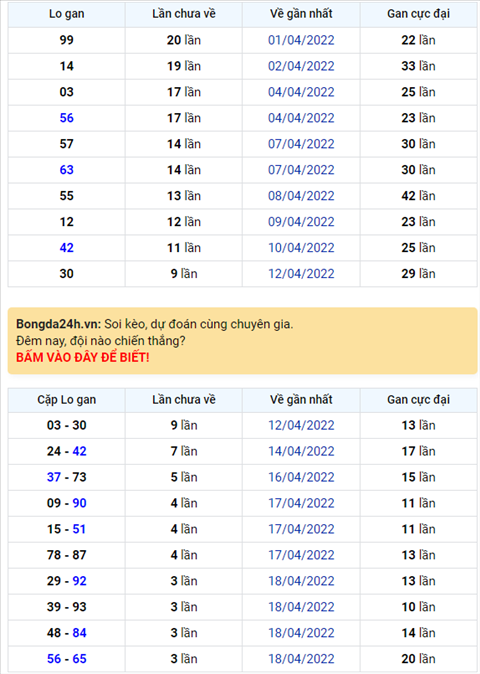
Task: Select pair cell 37 - 73
Action: point(67,477)
